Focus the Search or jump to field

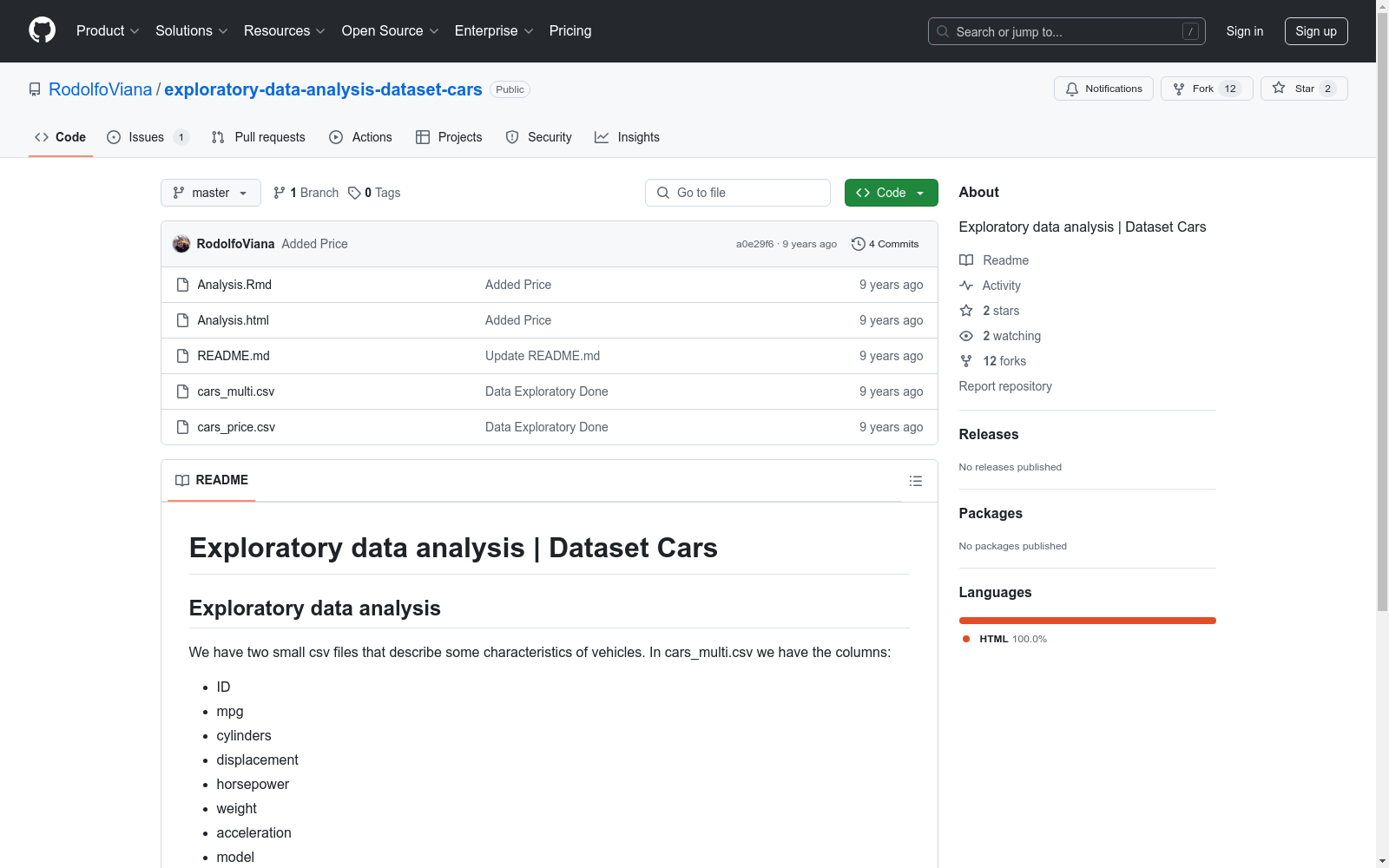(x=1066, y=31)
